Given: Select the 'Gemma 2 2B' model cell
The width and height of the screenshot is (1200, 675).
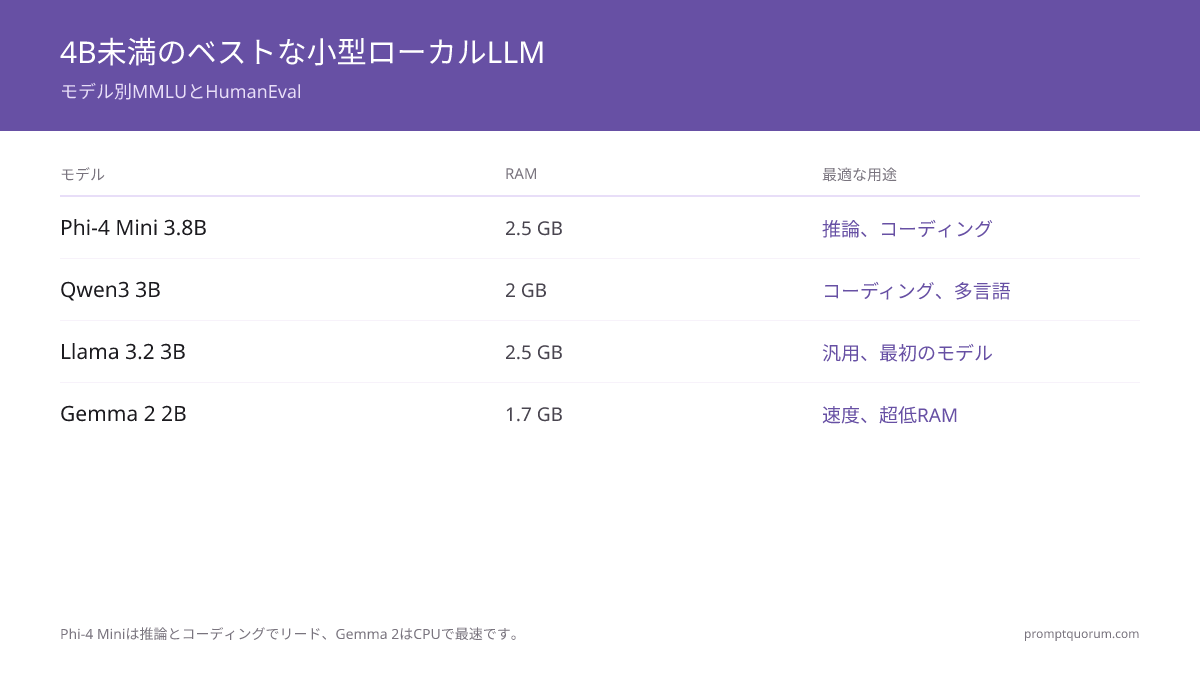Looking at the screenshot, I should click(123, 414).
